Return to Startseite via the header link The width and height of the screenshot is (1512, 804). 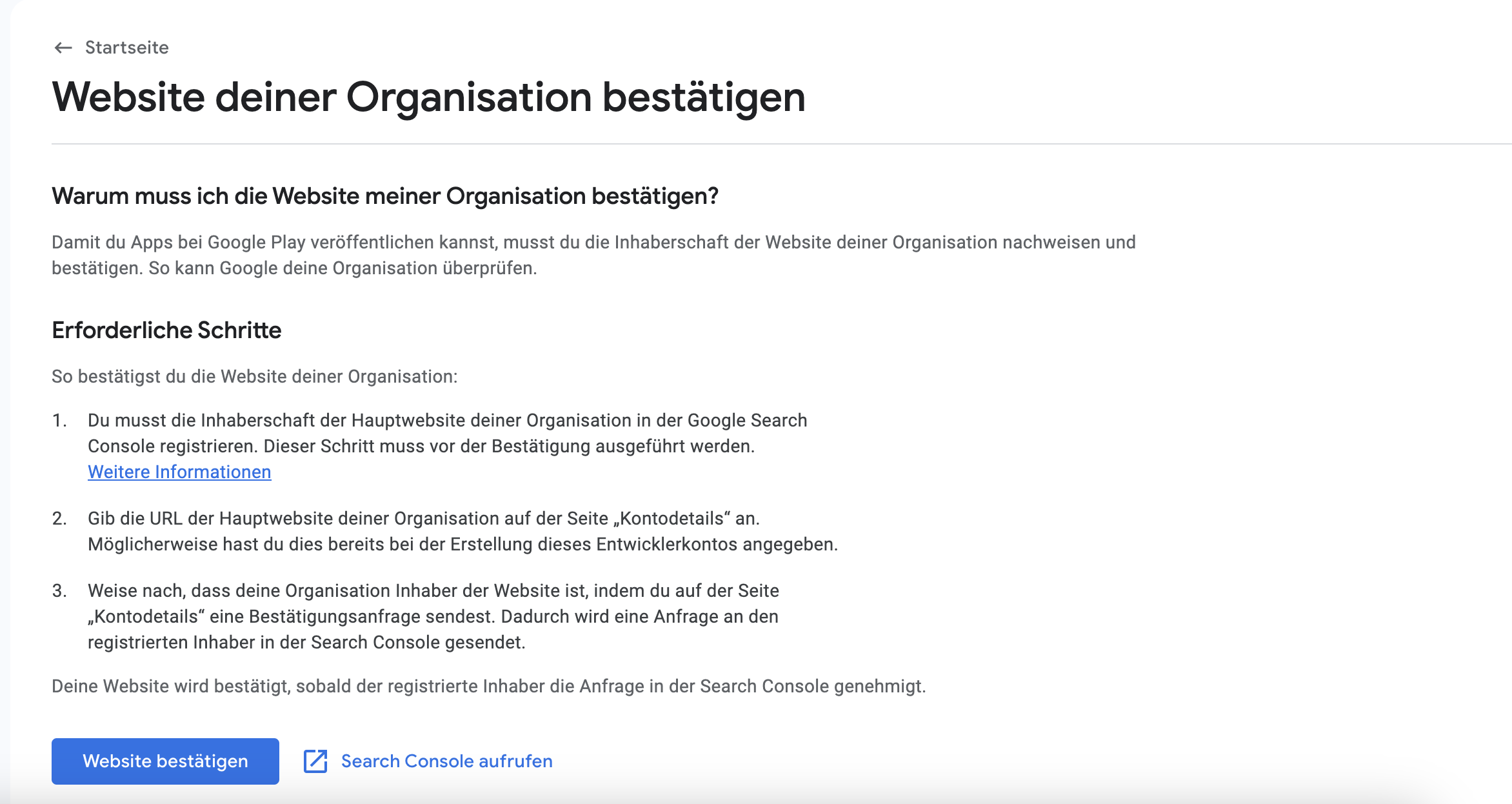[x=126, y=47]
